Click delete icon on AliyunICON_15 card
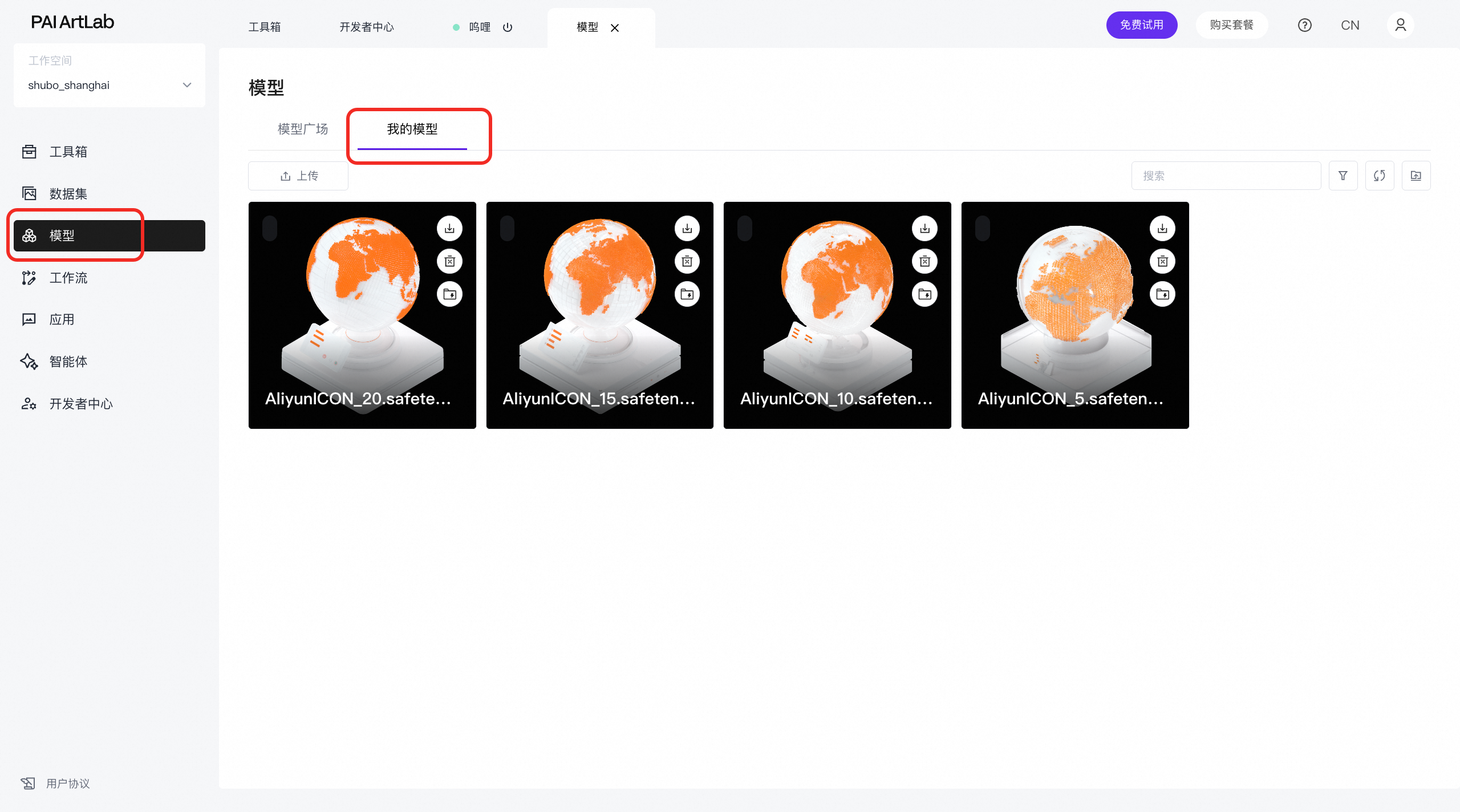 687,262
